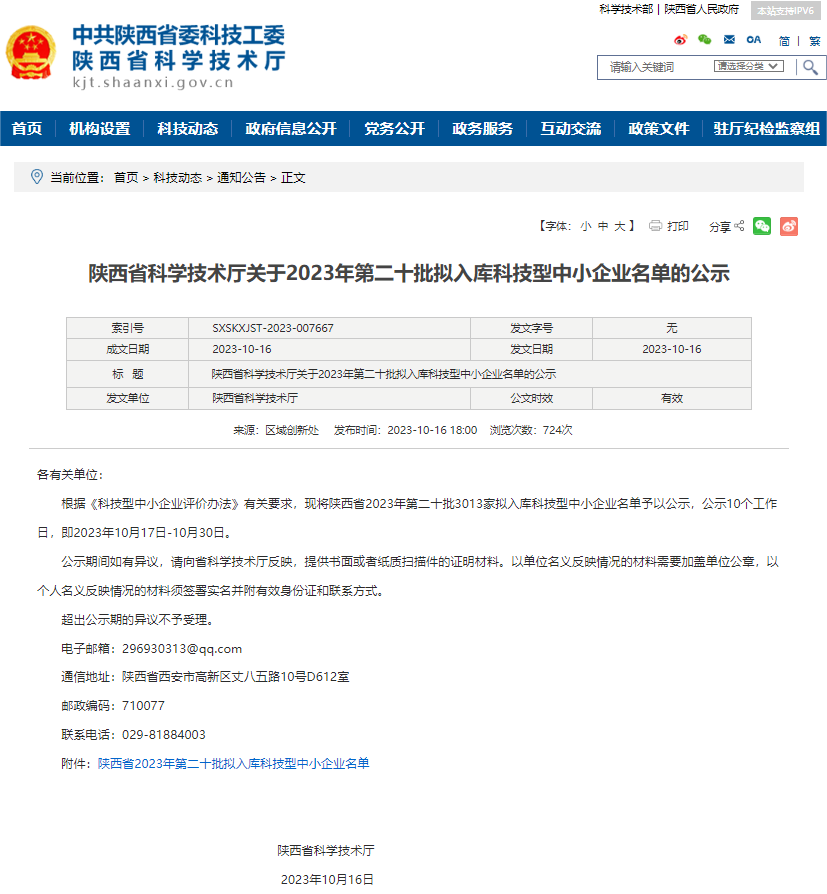
Task: Expand the 请选择分类 category dropdown
Action: click(745, 67)
